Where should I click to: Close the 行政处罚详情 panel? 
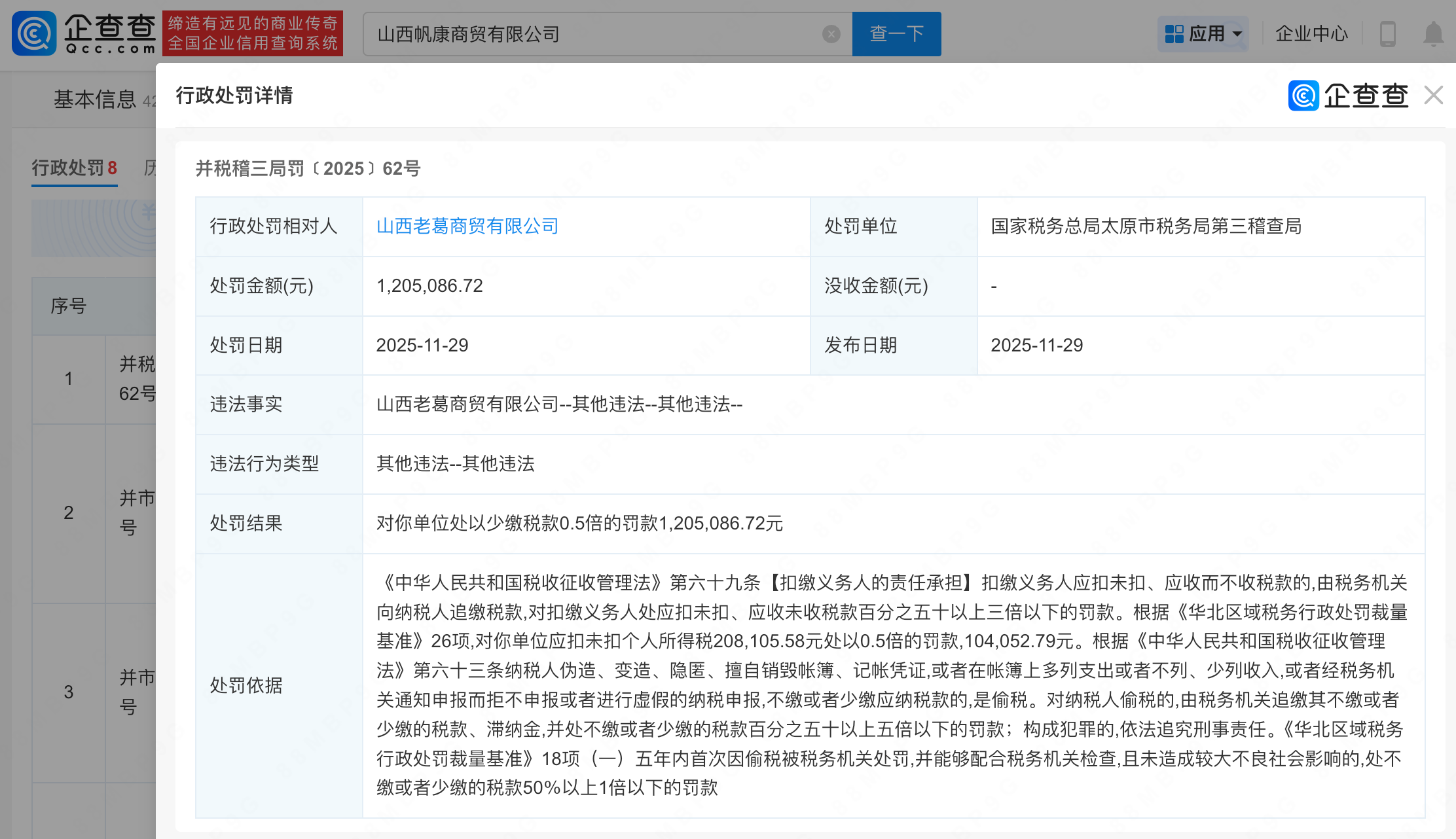(x=1434, y=96)
